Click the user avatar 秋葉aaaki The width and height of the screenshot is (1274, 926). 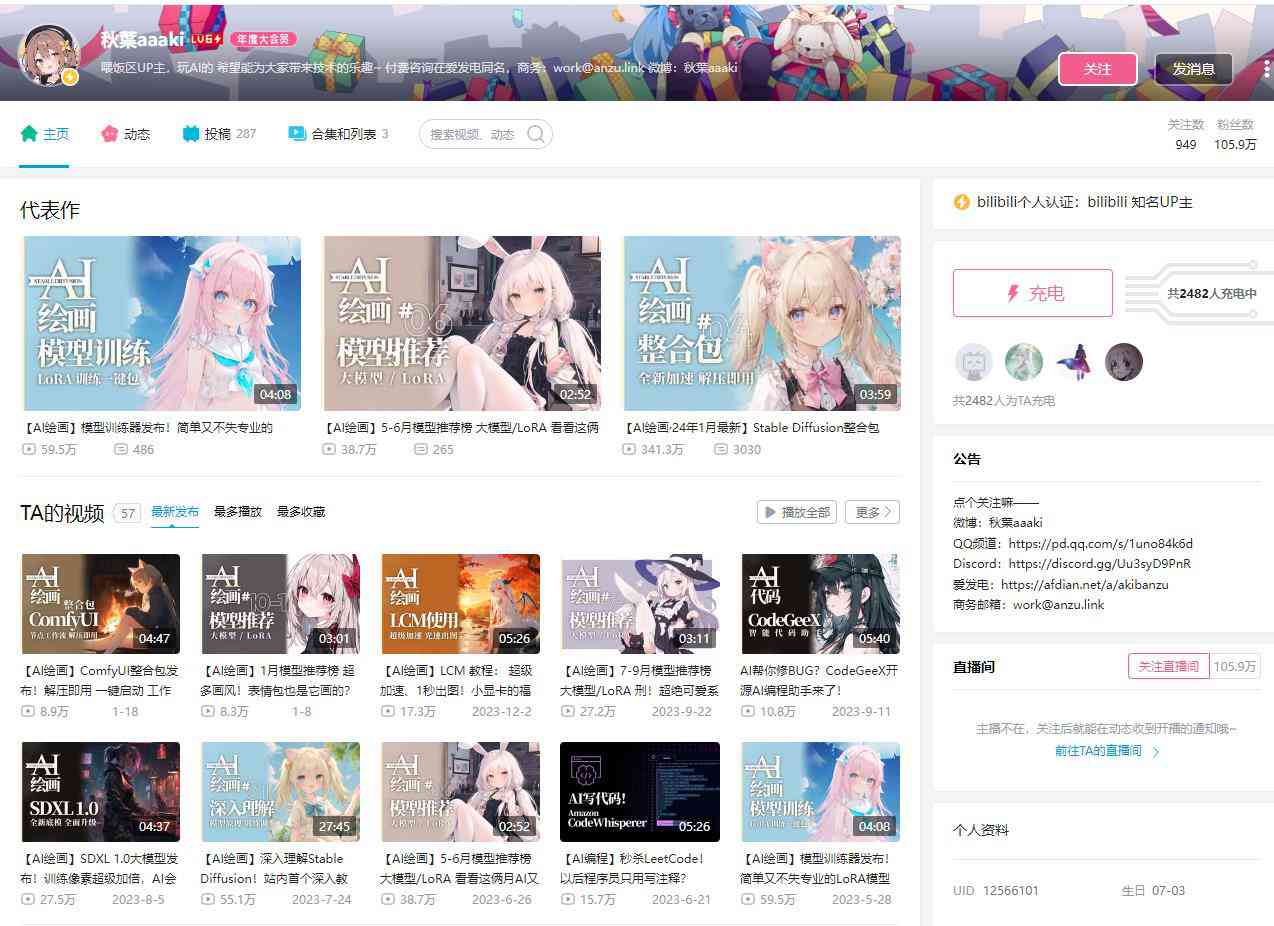tap(50, 54)
